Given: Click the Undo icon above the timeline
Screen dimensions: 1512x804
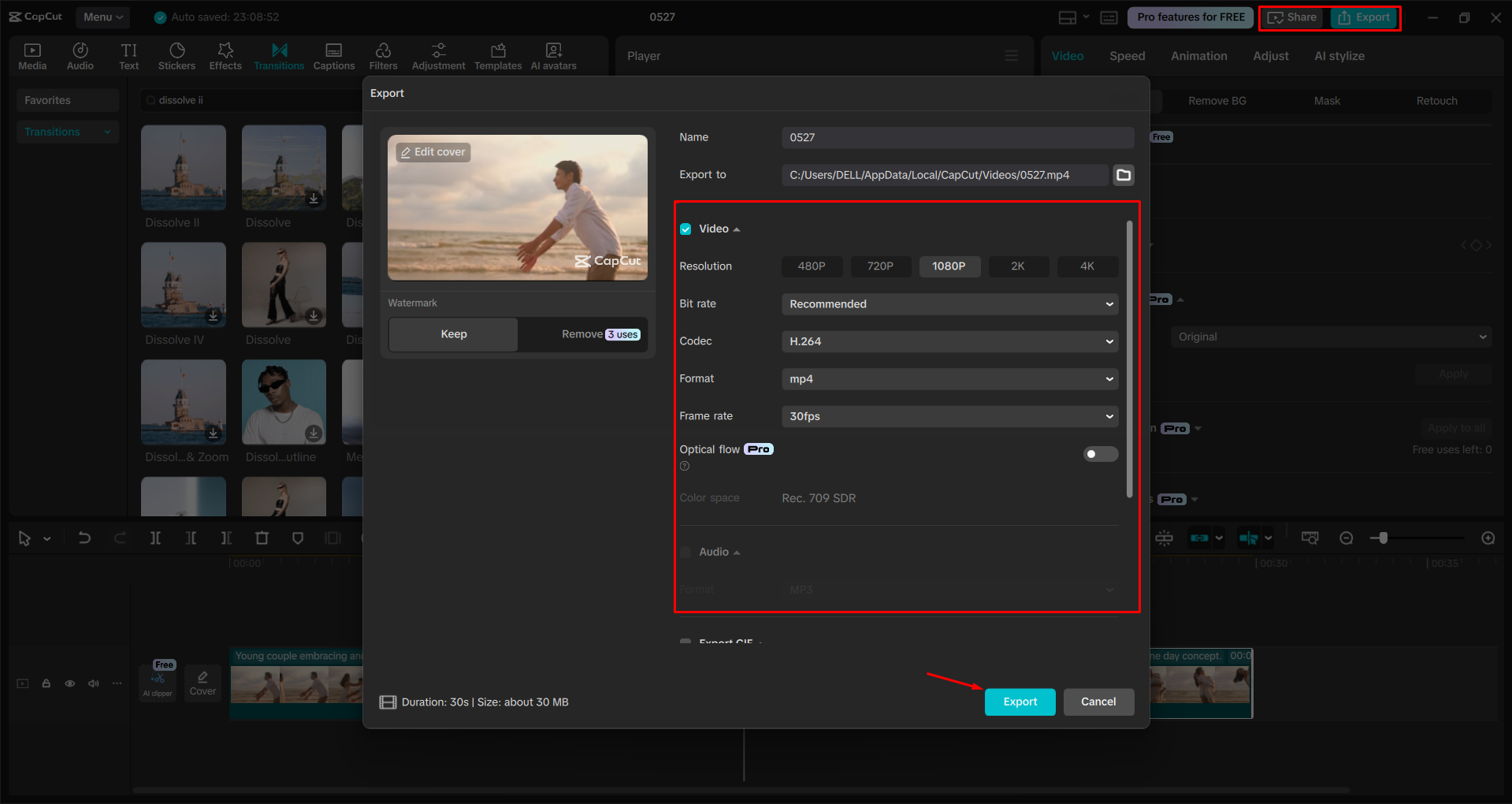Looking at the screenshot, I should pos(84,538).
